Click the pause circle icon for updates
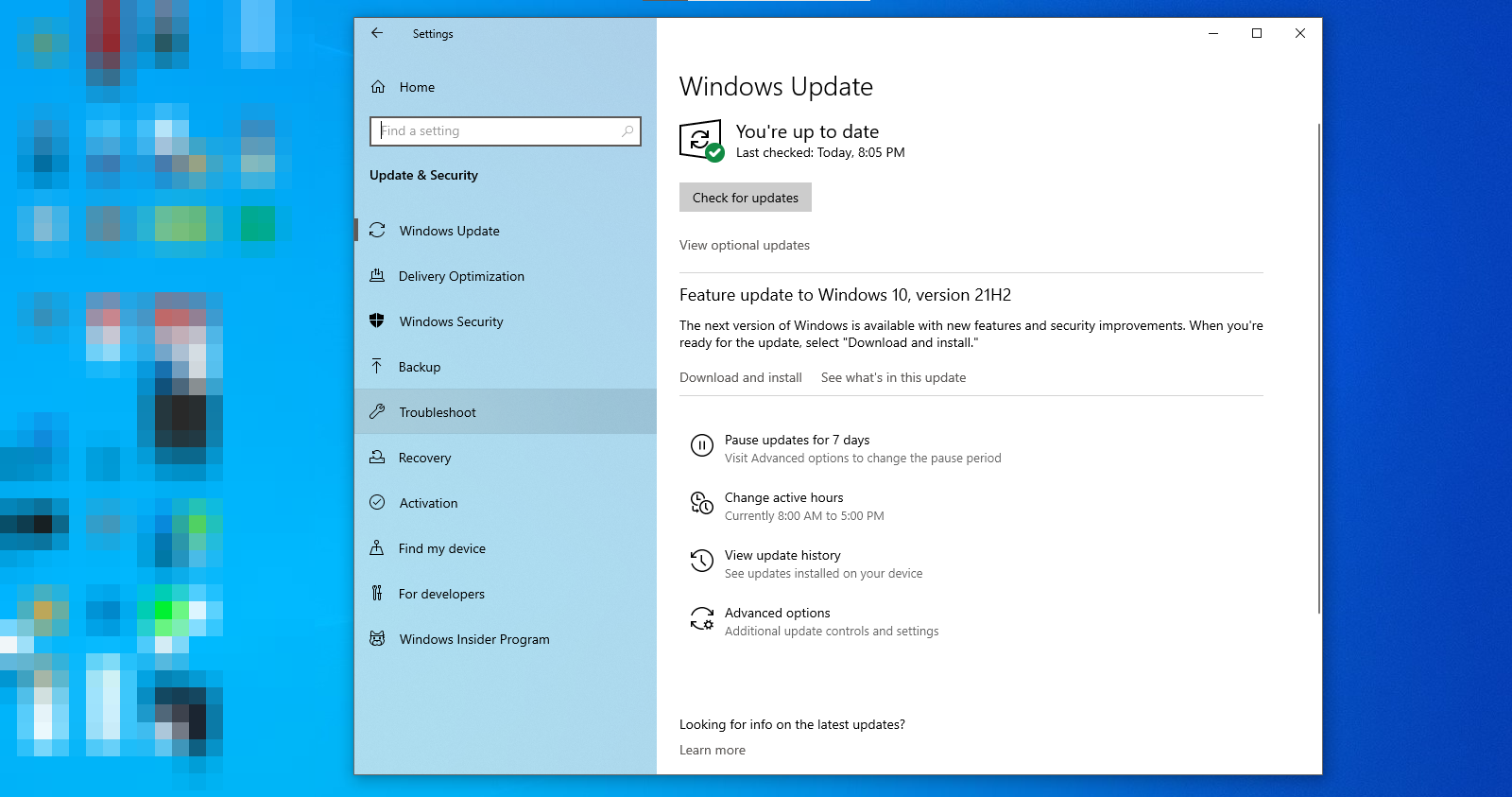Screen dimensions: 1512x797 click(701, 445)
